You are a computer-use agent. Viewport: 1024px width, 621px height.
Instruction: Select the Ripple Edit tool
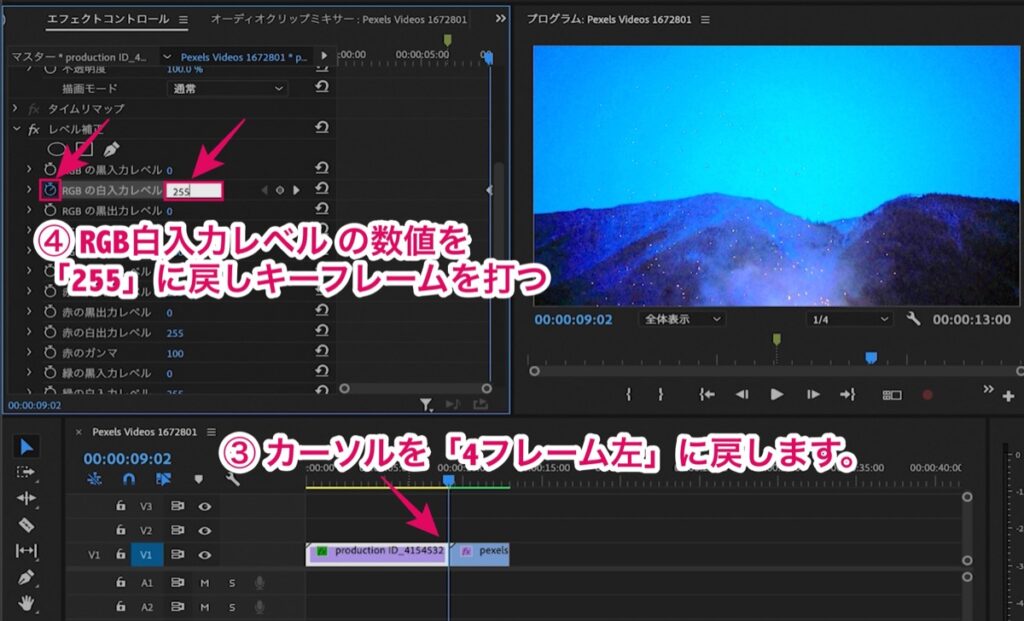click(x=26, y=498)
